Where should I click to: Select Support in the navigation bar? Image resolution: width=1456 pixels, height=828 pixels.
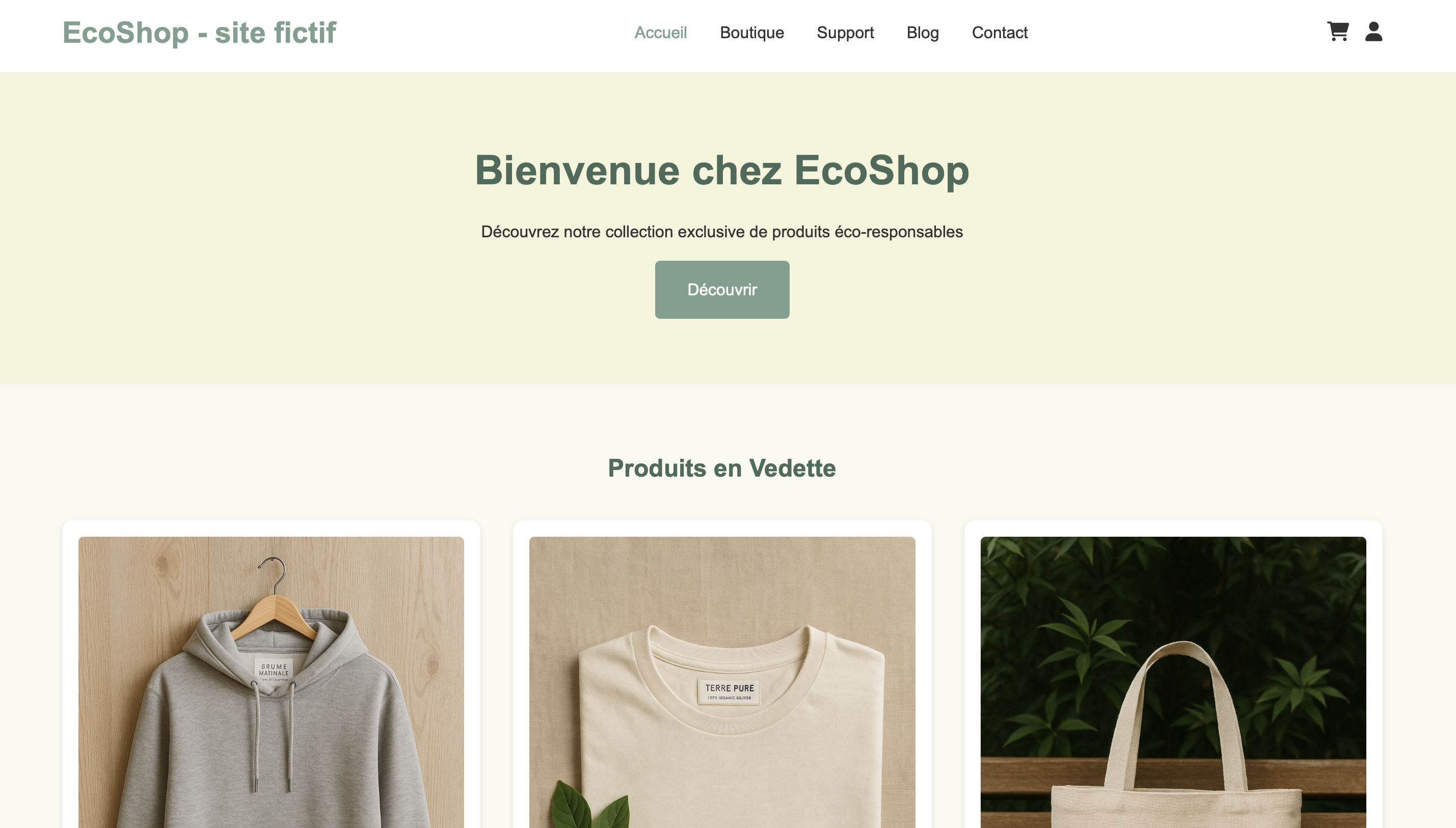tap(845, 33)
